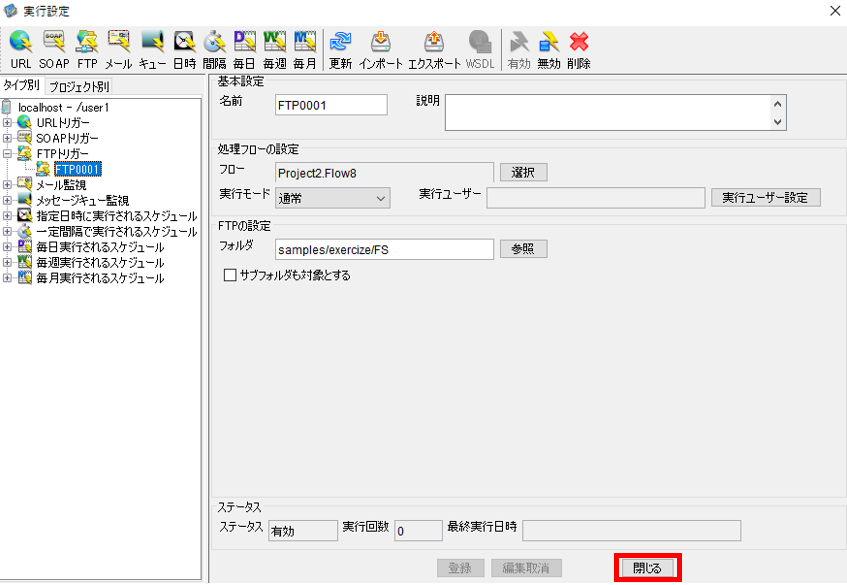Click the メール toolbar icon
The height and width of the screenshot is (585, 847).
tap(118, 50)
